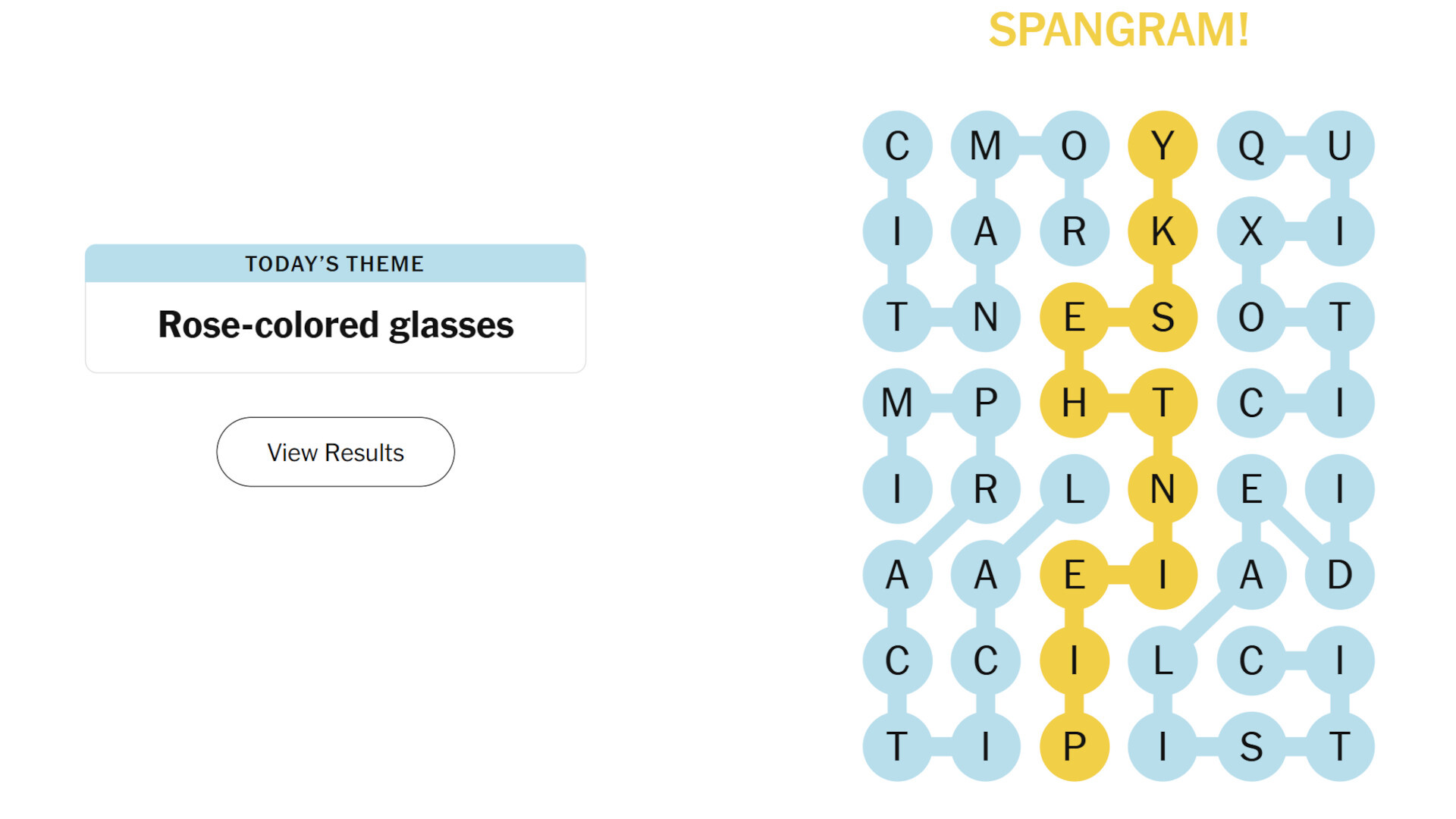Select the blue N letter tile
Screen dimensions: 1456x819
(985, 317)
